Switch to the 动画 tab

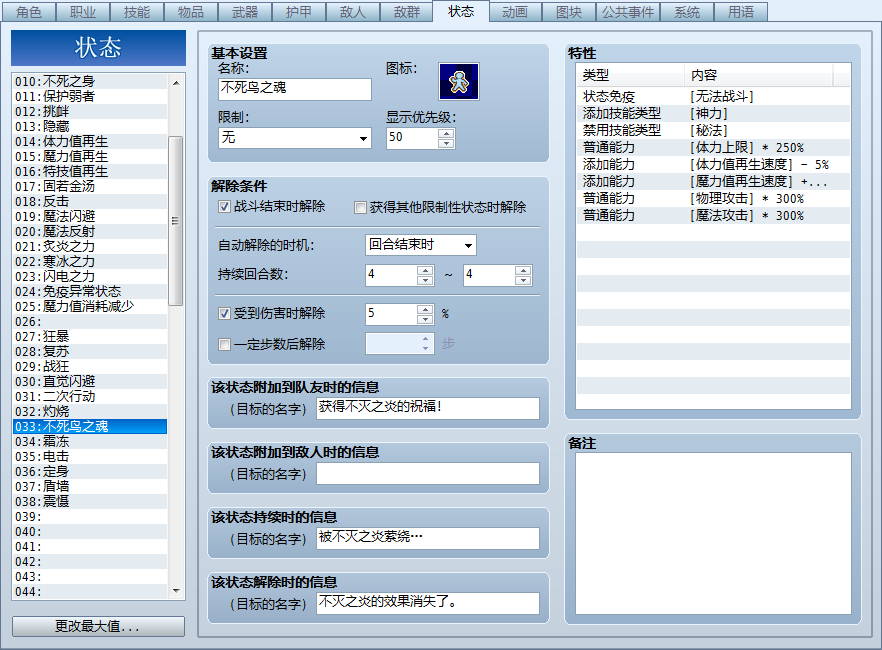click(515, 12)
